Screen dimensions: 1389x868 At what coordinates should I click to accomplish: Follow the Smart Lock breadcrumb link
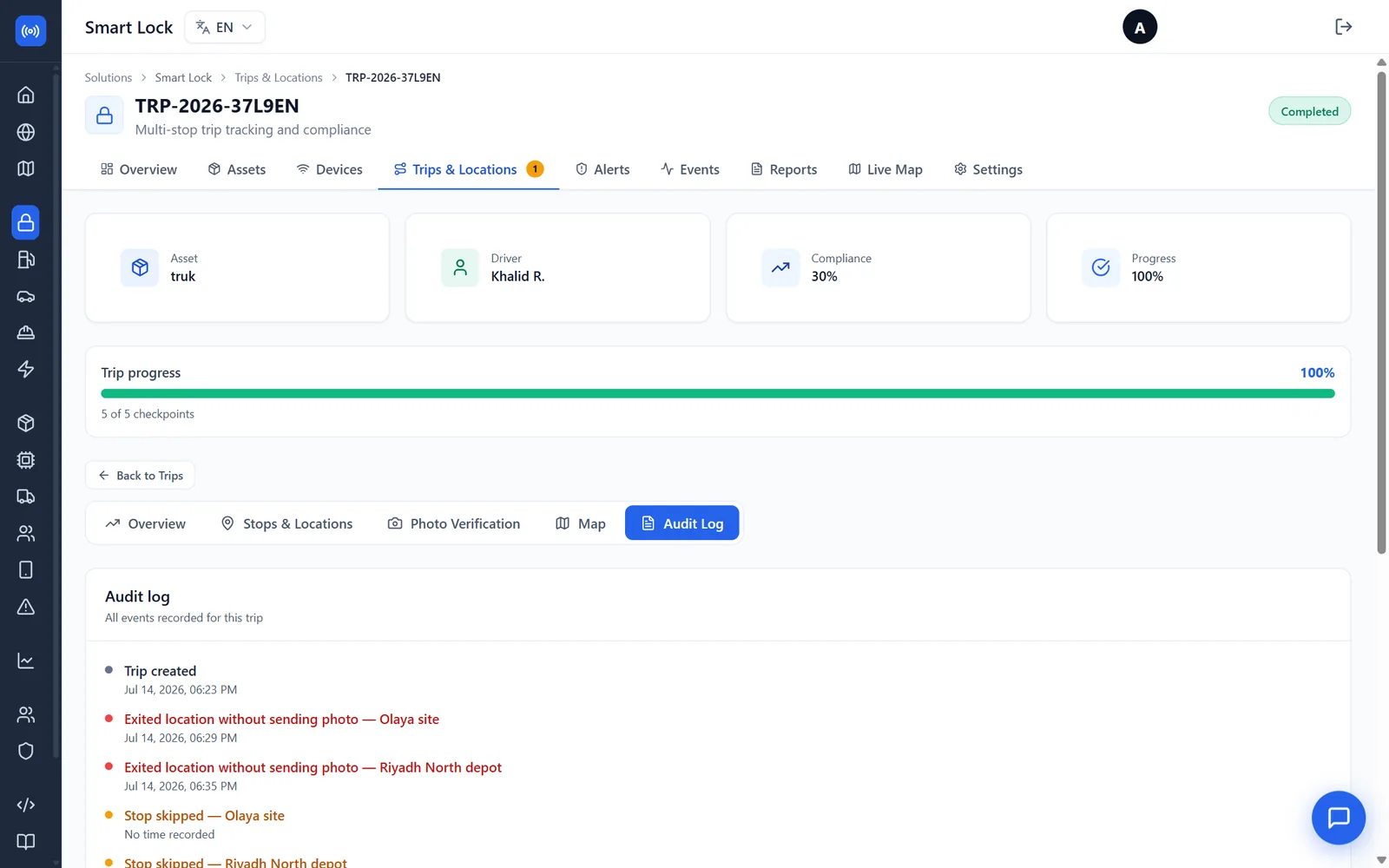coord(183,77)
